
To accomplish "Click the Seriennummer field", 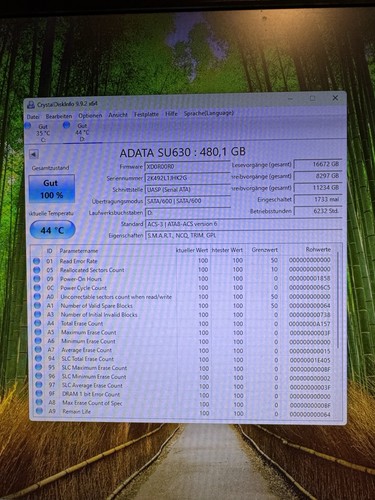I will pyautogui.click(x=188, y=178).
